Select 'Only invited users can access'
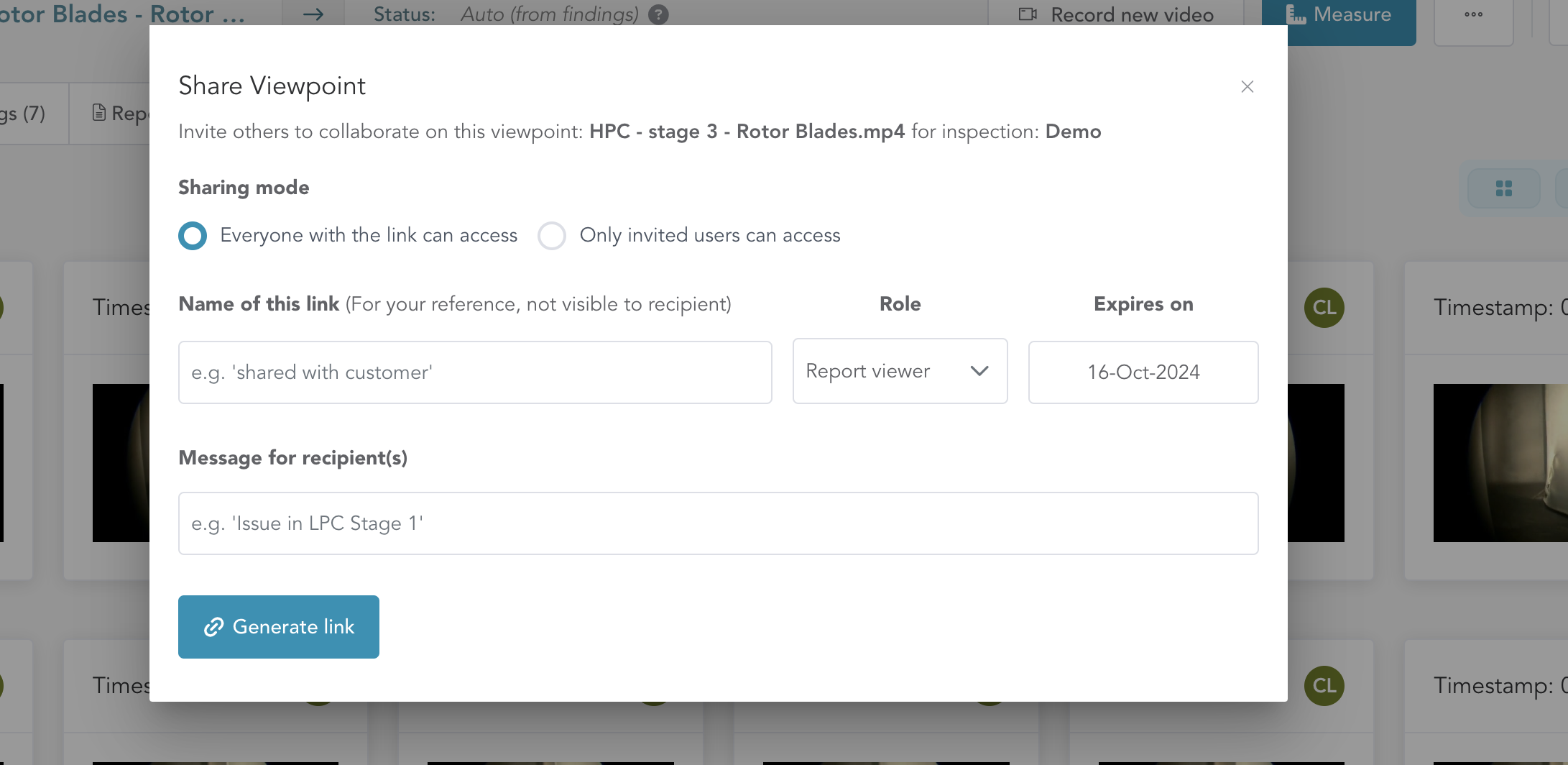This screenshot has height=765, width=1568. (552, 236)
